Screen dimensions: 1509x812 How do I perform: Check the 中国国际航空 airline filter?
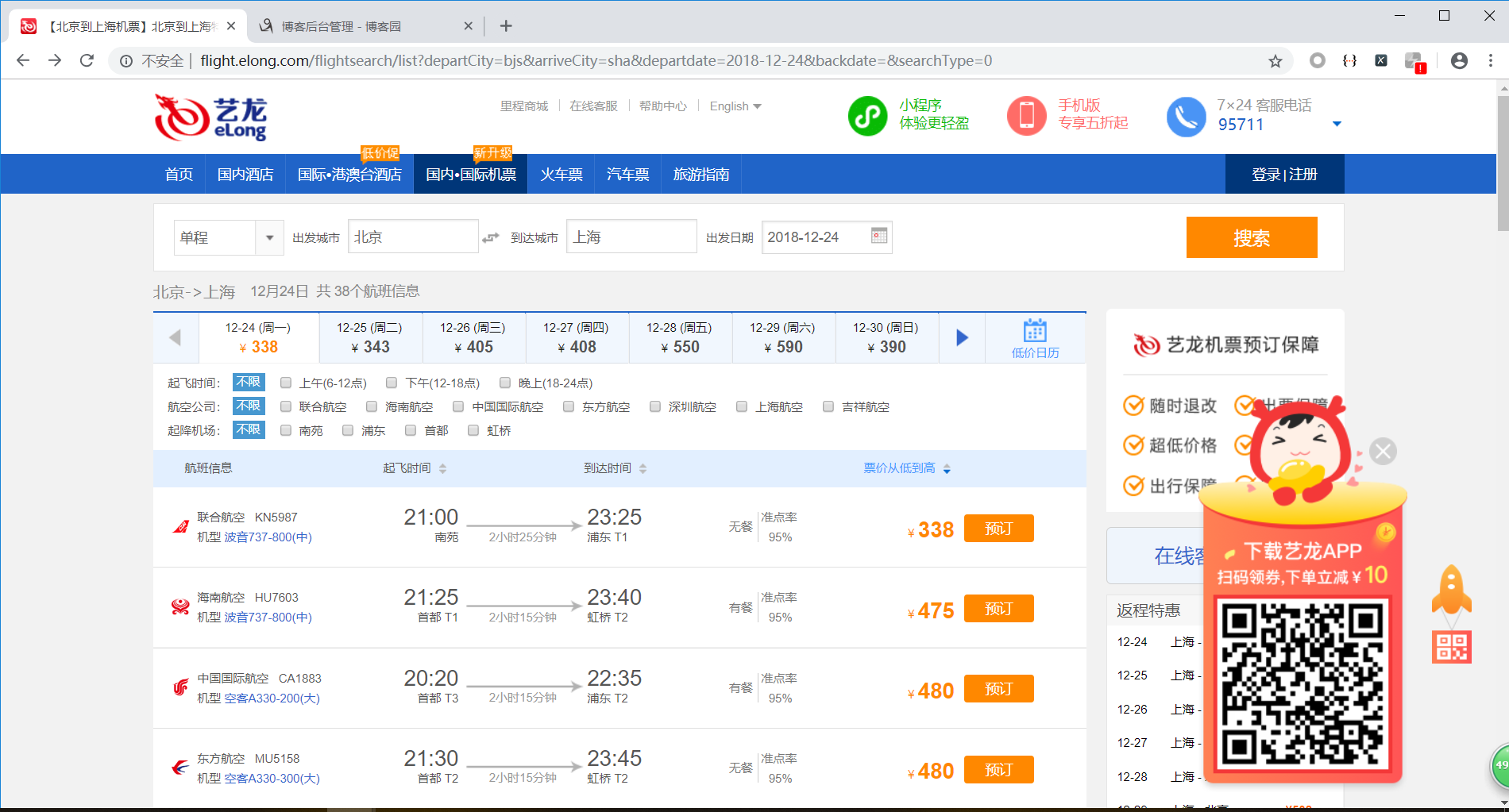tap(458, 407)
